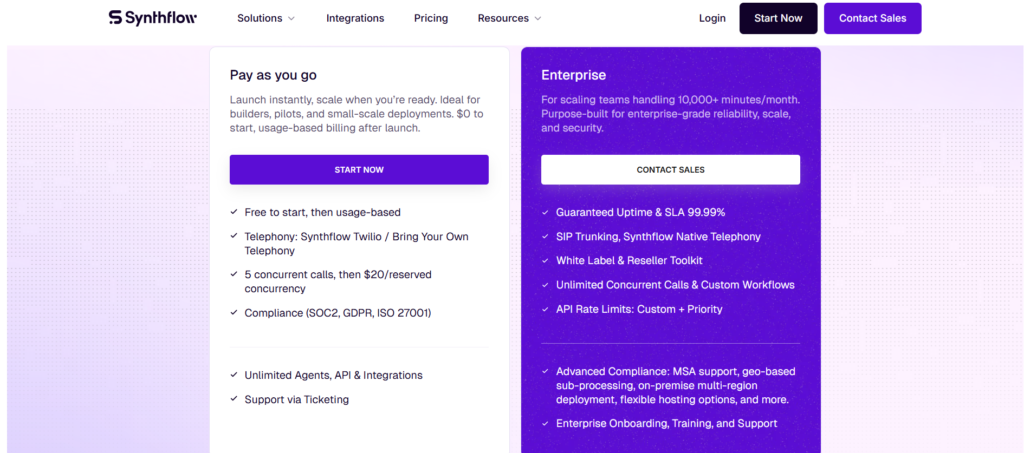Click checkmark beside API Rate Limits
Image resolution: width=1024 pixels, height=453 pixels.
[x=545, y=309]
